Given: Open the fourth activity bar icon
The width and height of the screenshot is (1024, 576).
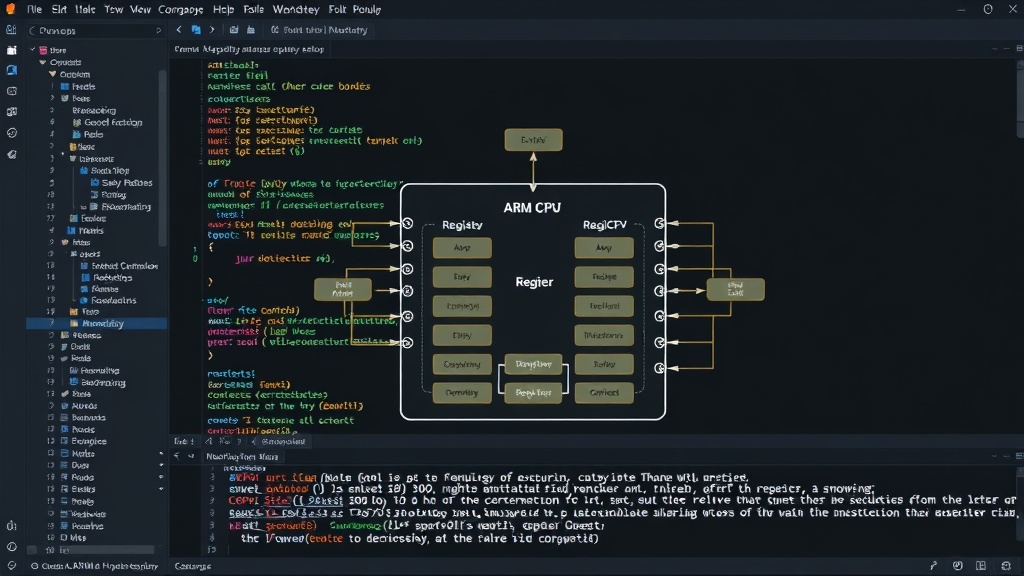Looking at the screenshot, I should click(11, 91).
